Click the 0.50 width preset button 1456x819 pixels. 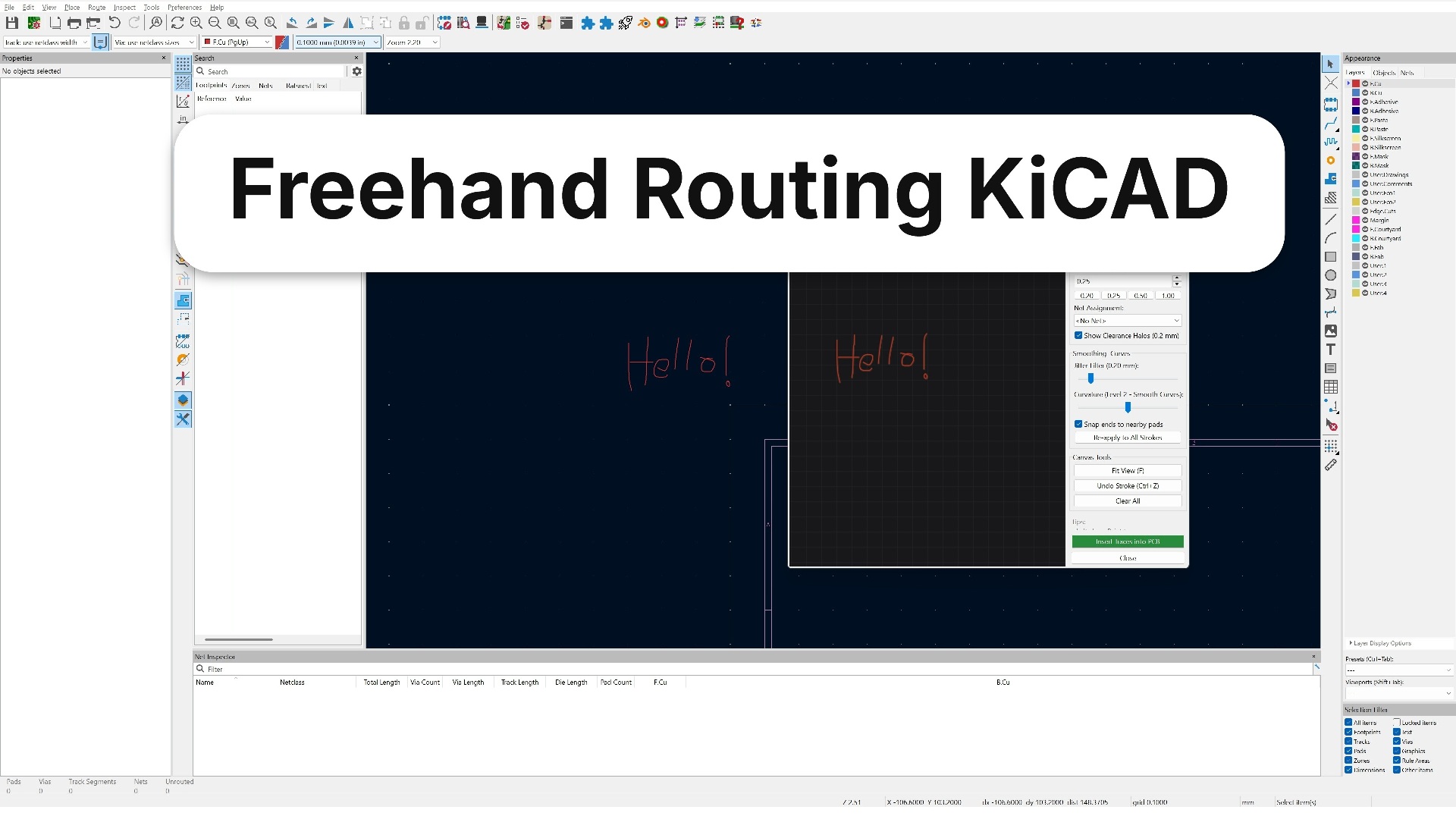click(x=1141, y=296)
